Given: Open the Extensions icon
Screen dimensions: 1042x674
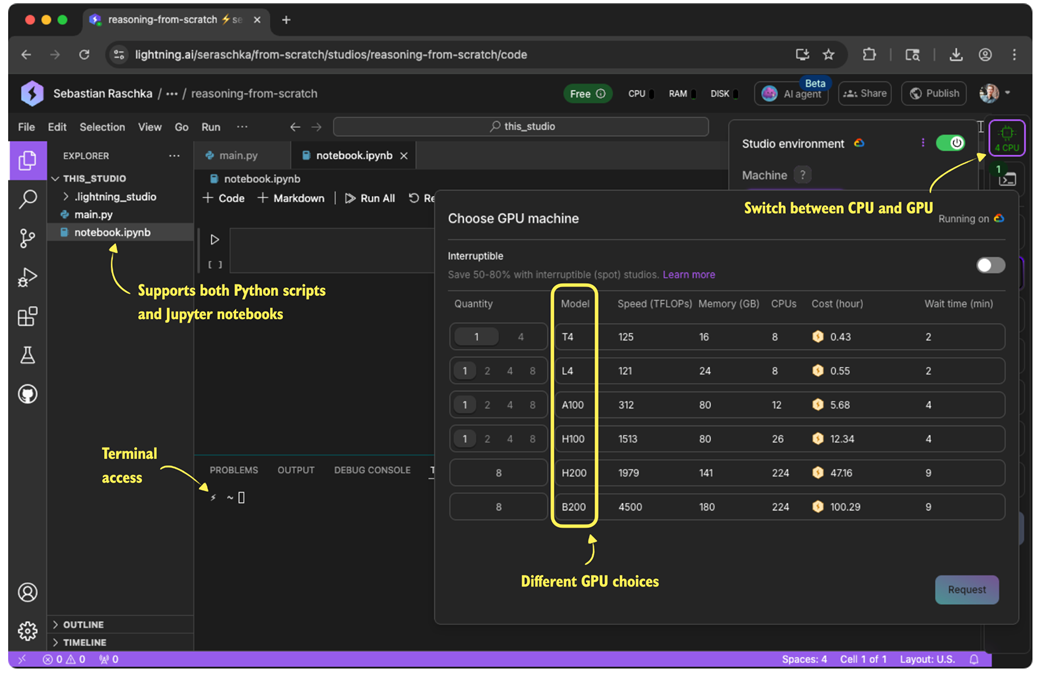Looking at the screenshot, I should tap(27, 317).
